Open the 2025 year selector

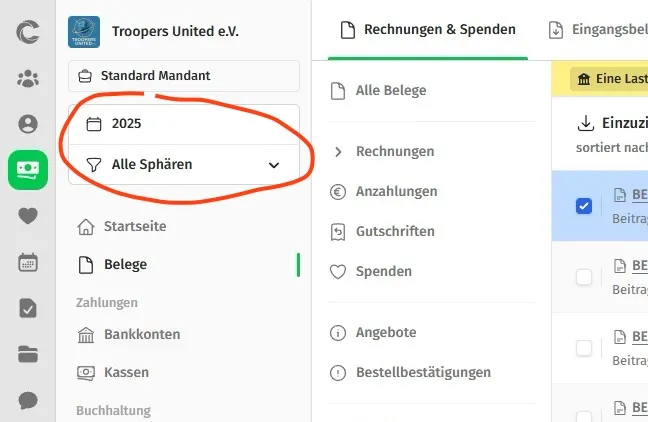pos(184,125)
